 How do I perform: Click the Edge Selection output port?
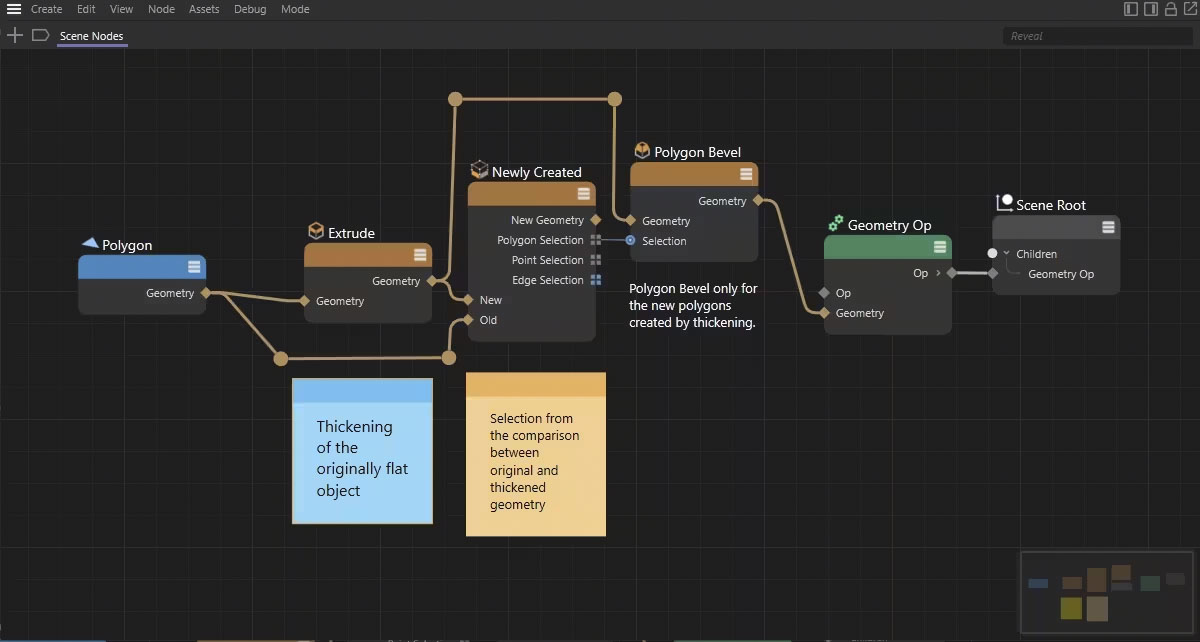[595, 280]
